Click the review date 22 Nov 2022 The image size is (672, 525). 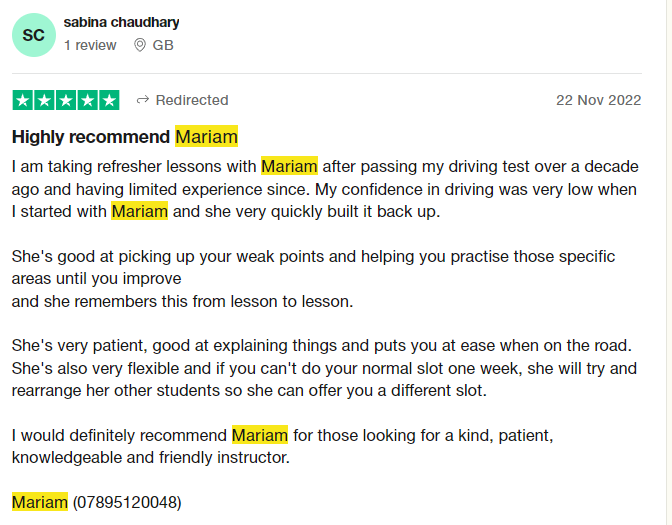click(598, 100)
